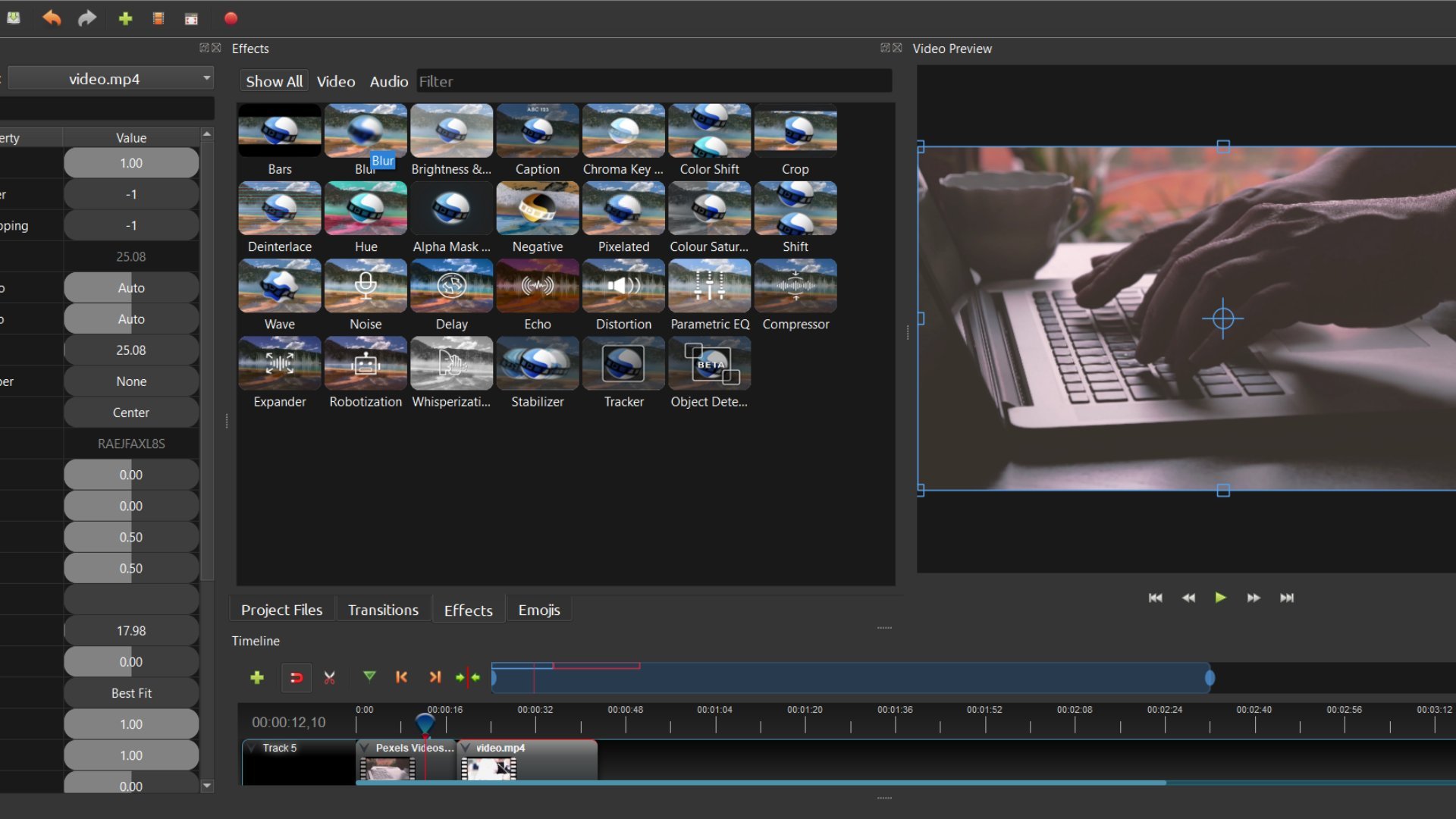The image size is (1456, 819).
Task: Jump to previous marker icon
Action: (402, 677)
